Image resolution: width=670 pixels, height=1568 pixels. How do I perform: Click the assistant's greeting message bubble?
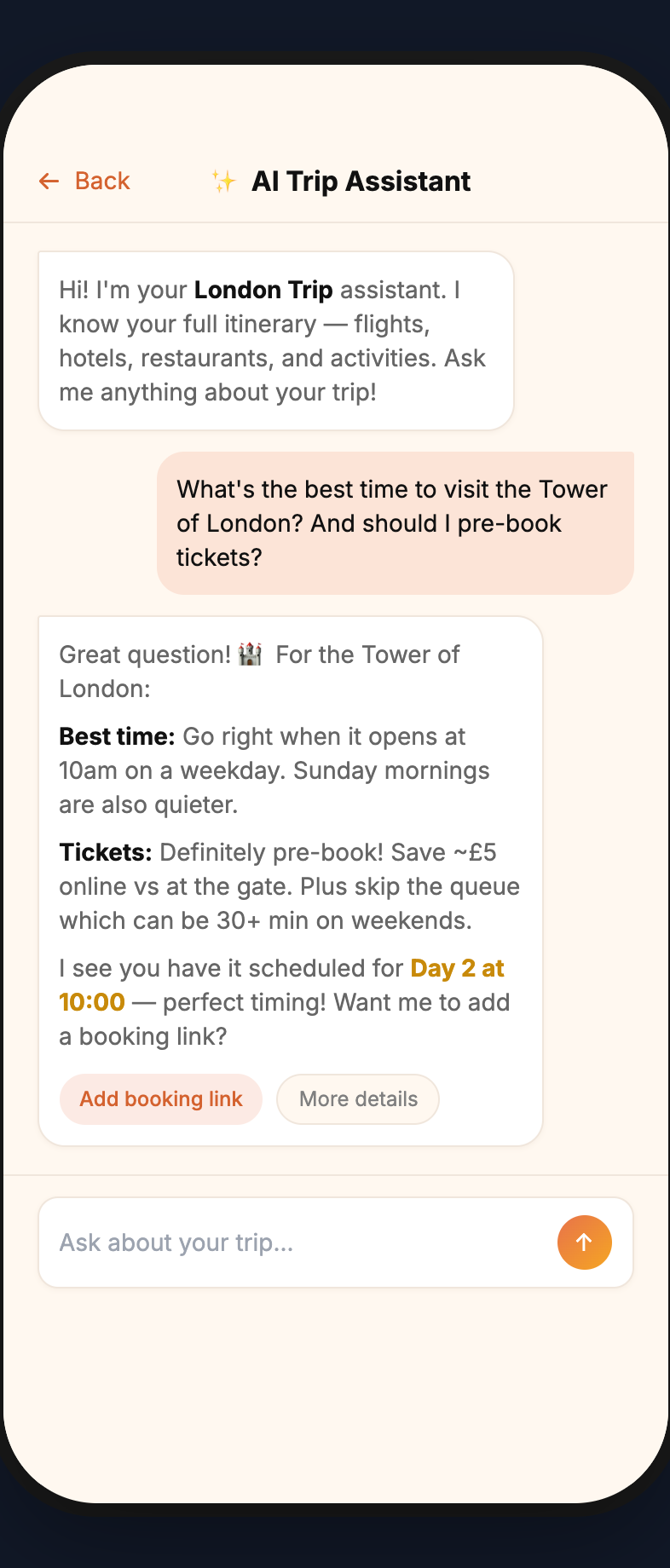pyautogui.click(x=275, y=339)
